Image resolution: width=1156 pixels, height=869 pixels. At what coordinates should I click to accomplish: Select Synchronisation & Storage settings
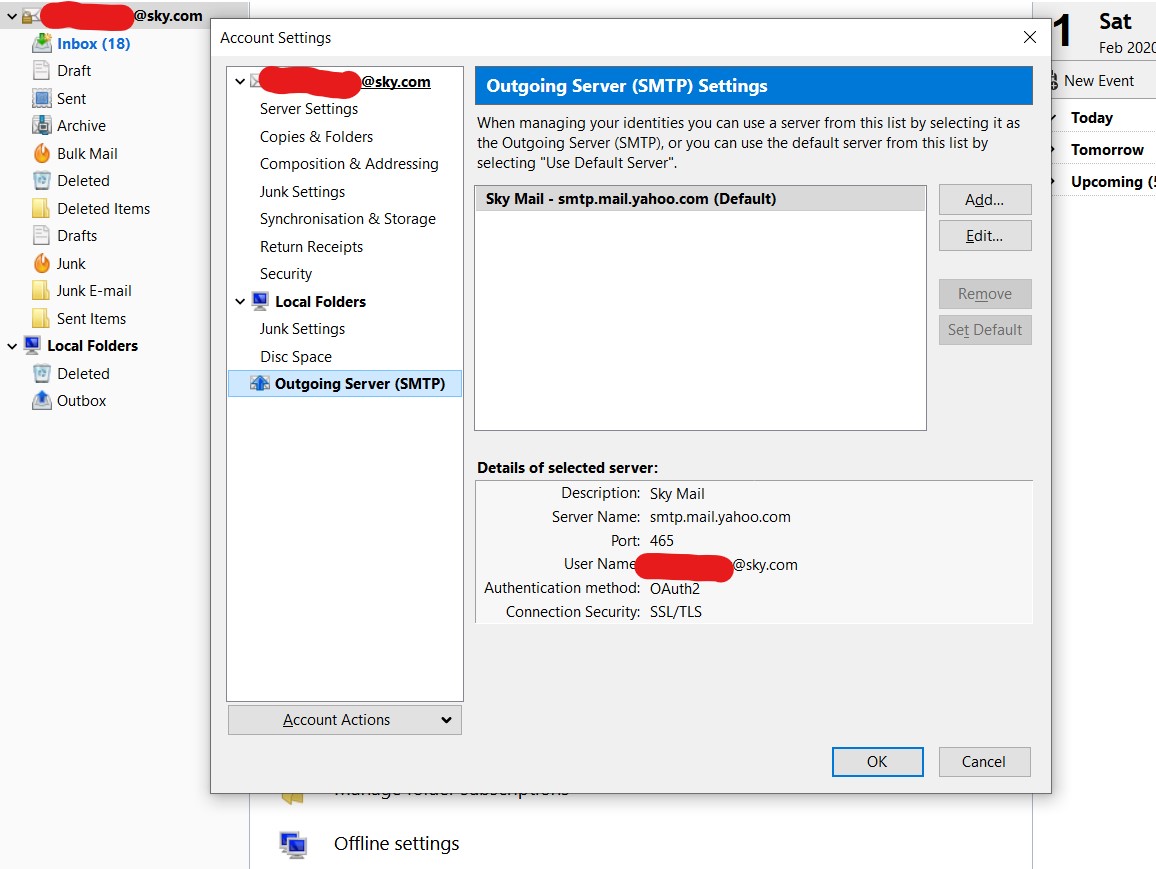coord(347,219)
